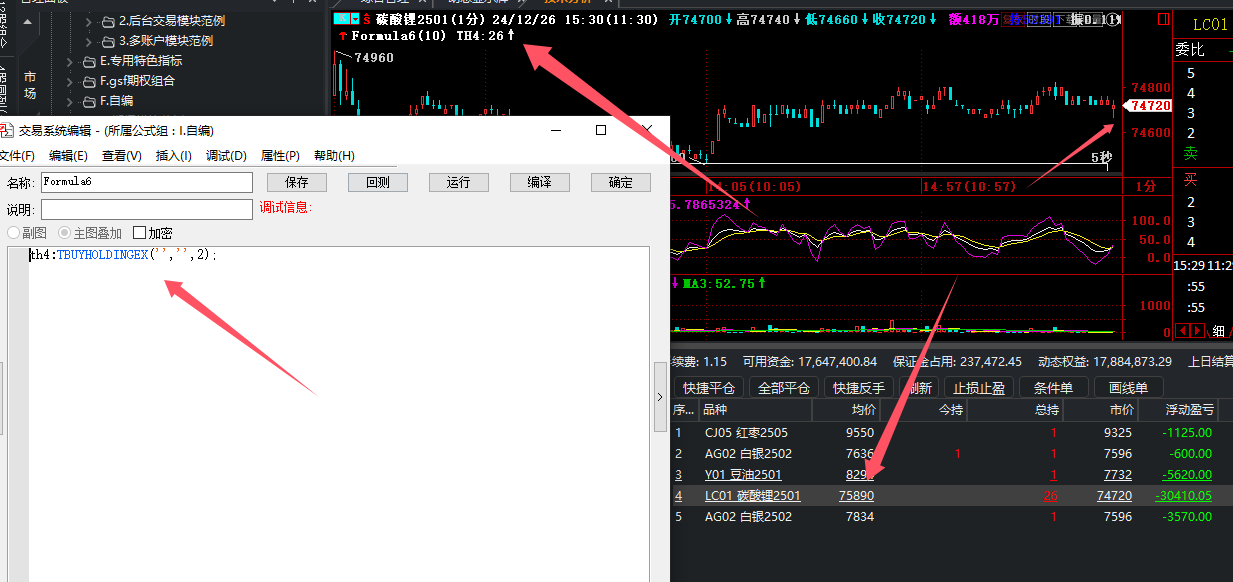Click the scroll-up arrow in left sidebar

click(26, 21)
